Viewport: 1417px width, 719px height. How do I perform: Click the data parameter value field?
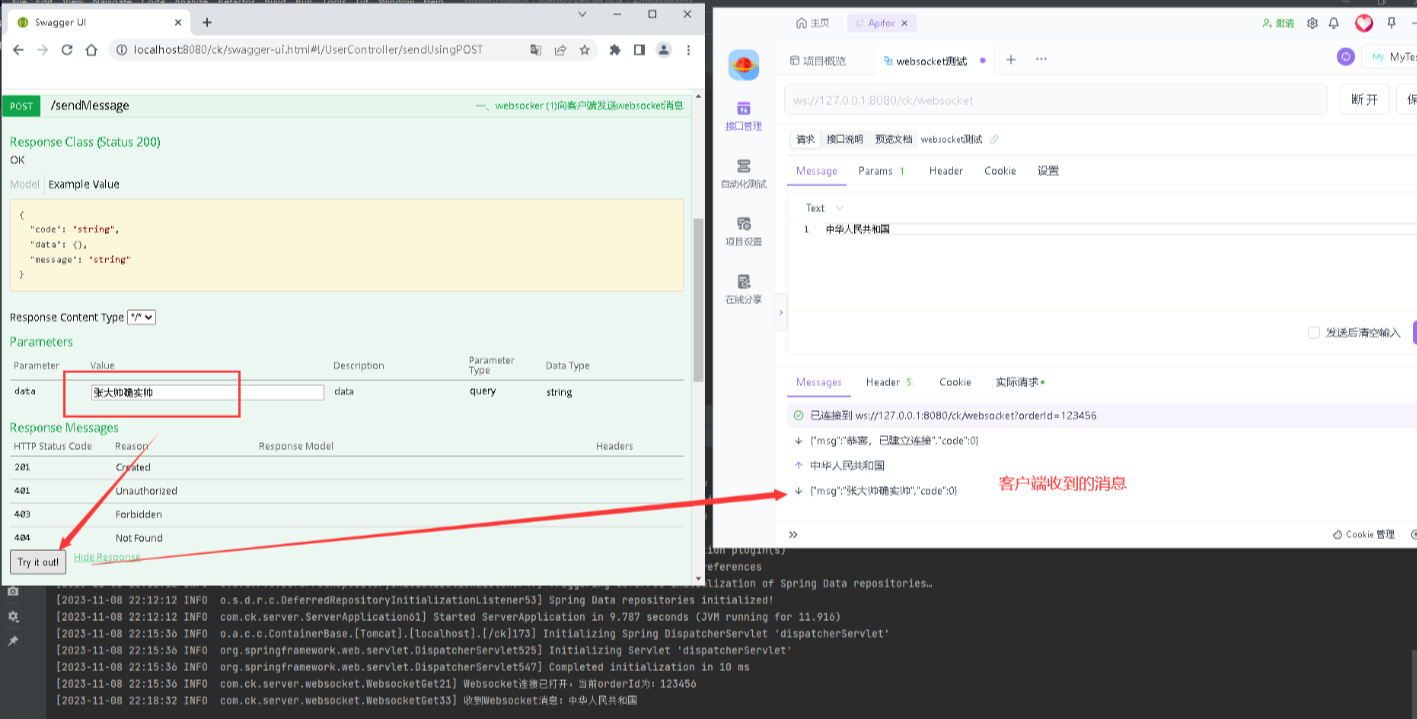pyautogui.click(x=207, y=392)
